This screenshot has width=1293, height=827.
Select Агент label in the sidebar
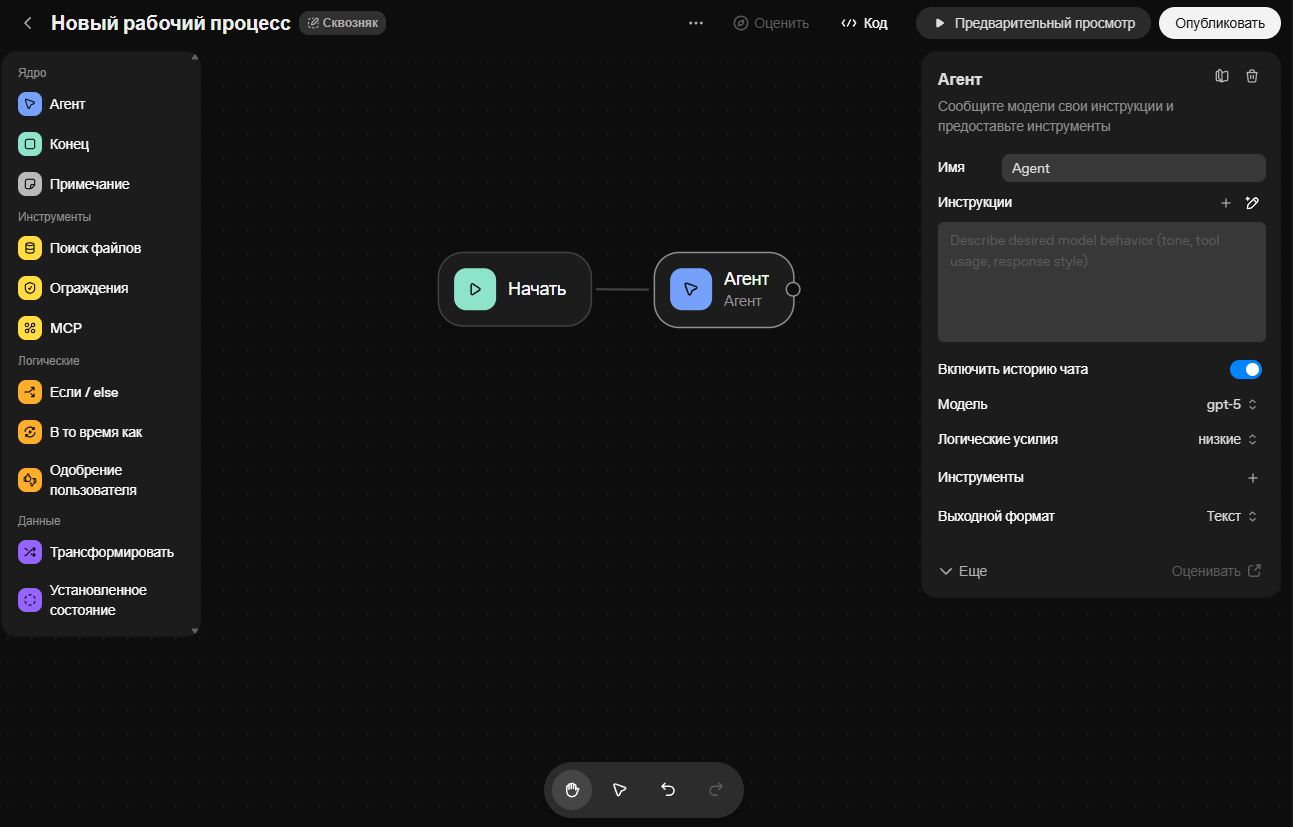(x=68, y=104)
